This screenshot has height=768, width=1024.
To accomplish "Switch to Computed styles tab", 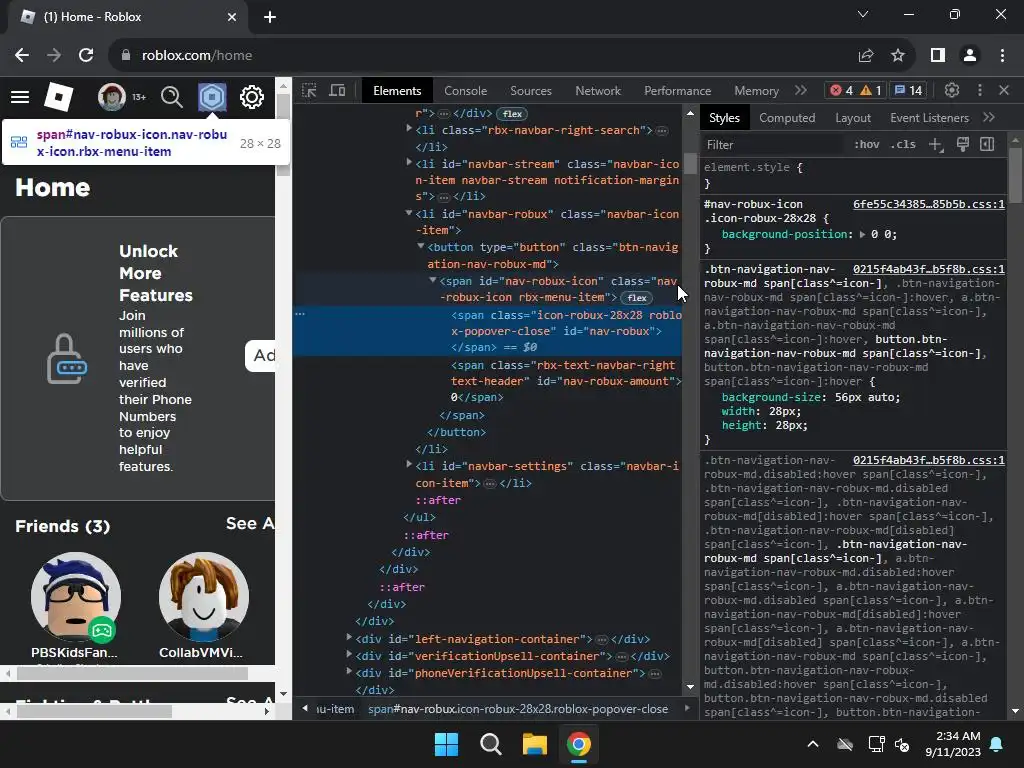I will pos(787,118).
